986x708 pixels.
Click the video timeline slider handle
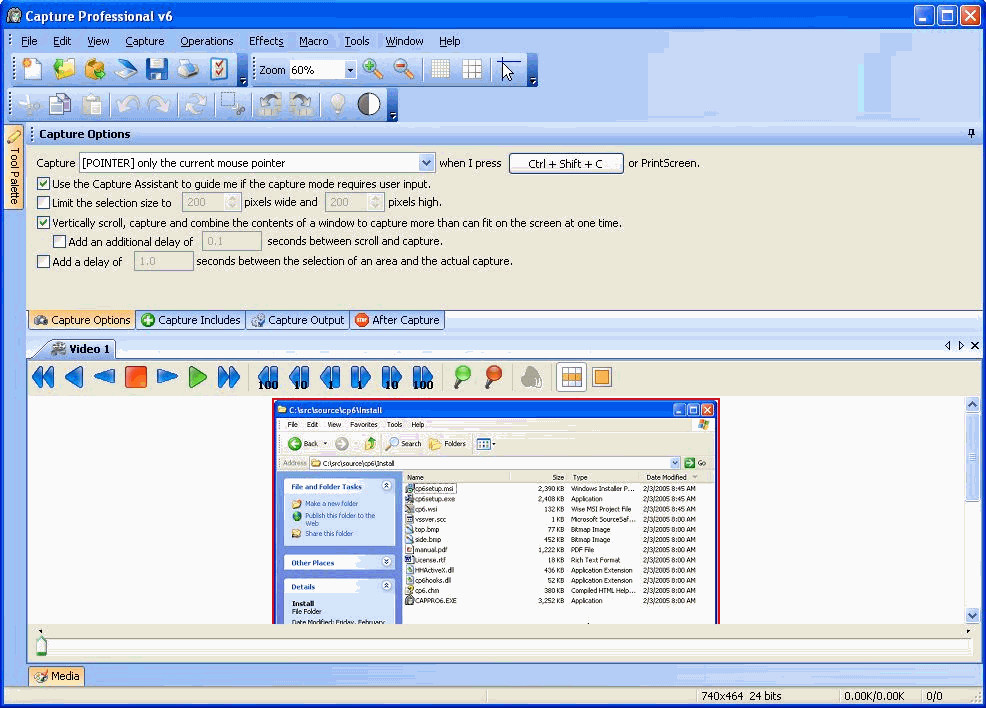click(42, 645)
